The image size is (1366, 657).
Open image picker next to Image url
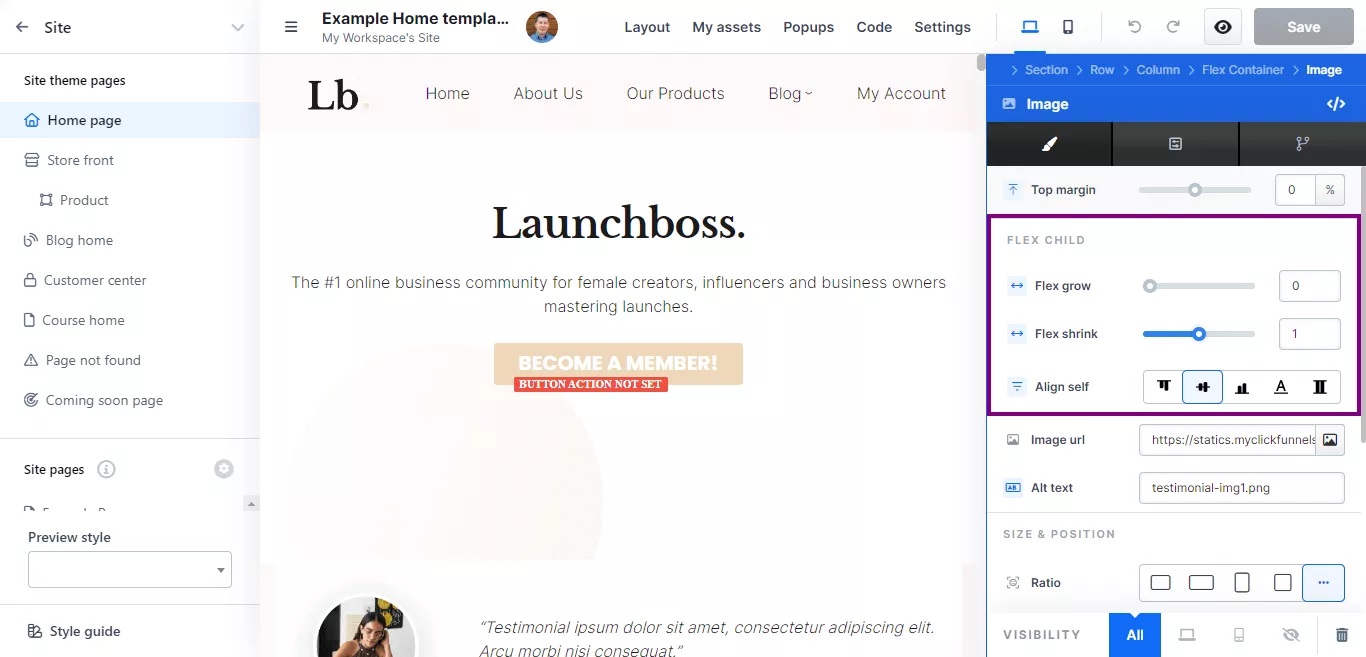(x=1329, y=440)
